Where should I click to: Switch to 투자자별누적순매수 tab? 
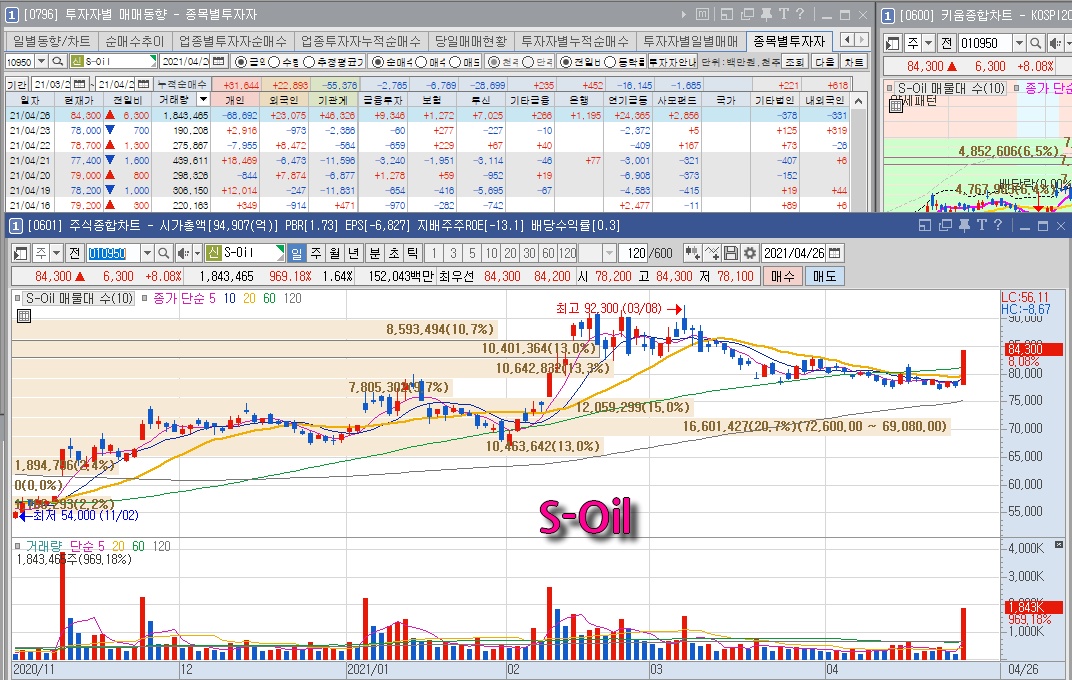(574, 42)
